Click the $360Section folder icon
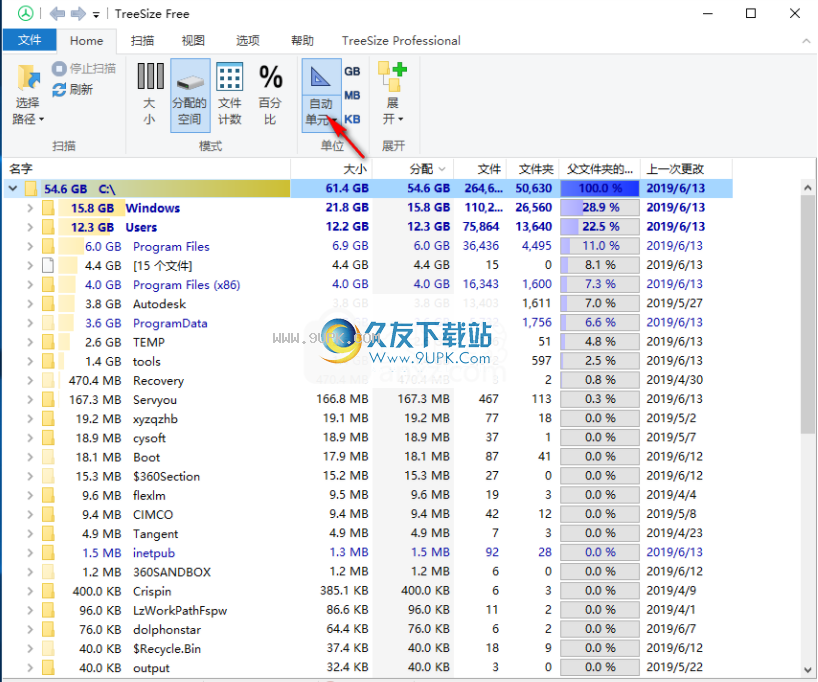 click(48, 476)
